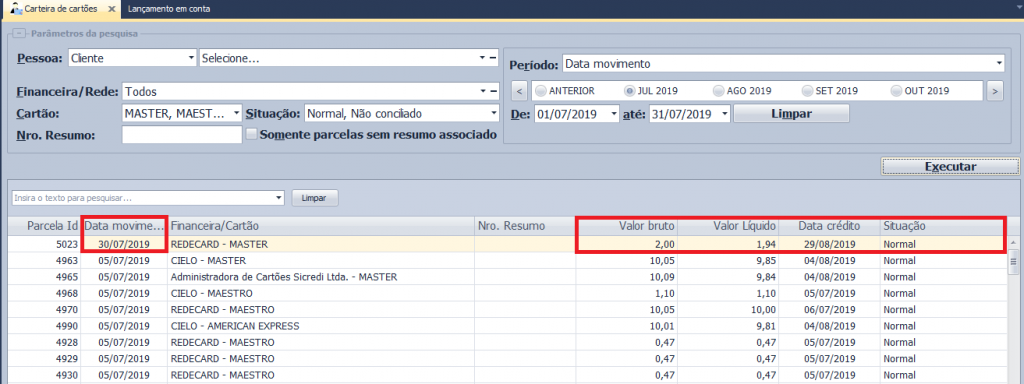Select the SET 2019 radio button
The height and width of the screenshot is (384, 1024).
tap(807, 91)
